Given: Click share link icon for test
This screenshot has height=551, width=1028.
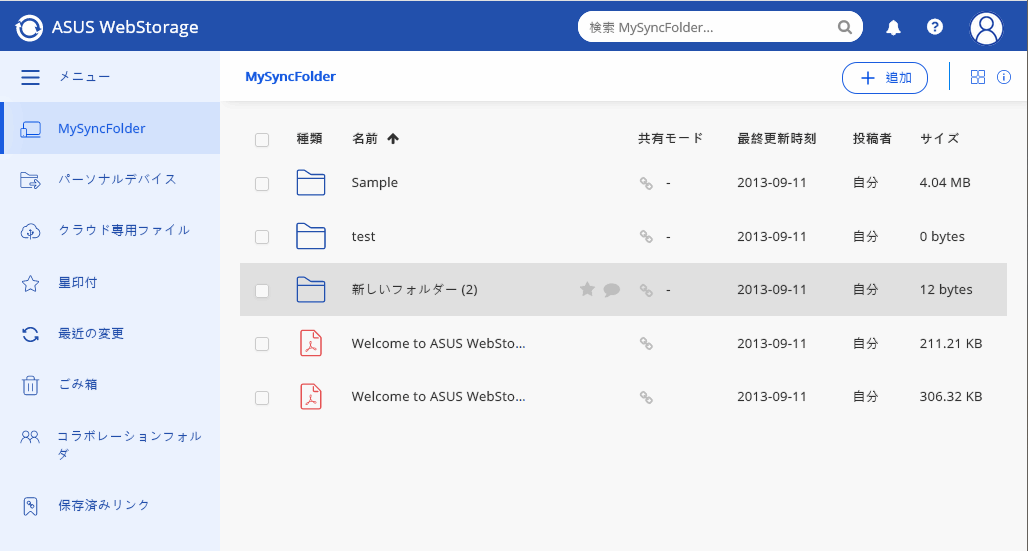Looking at the screenshot, I should [646, 237].
